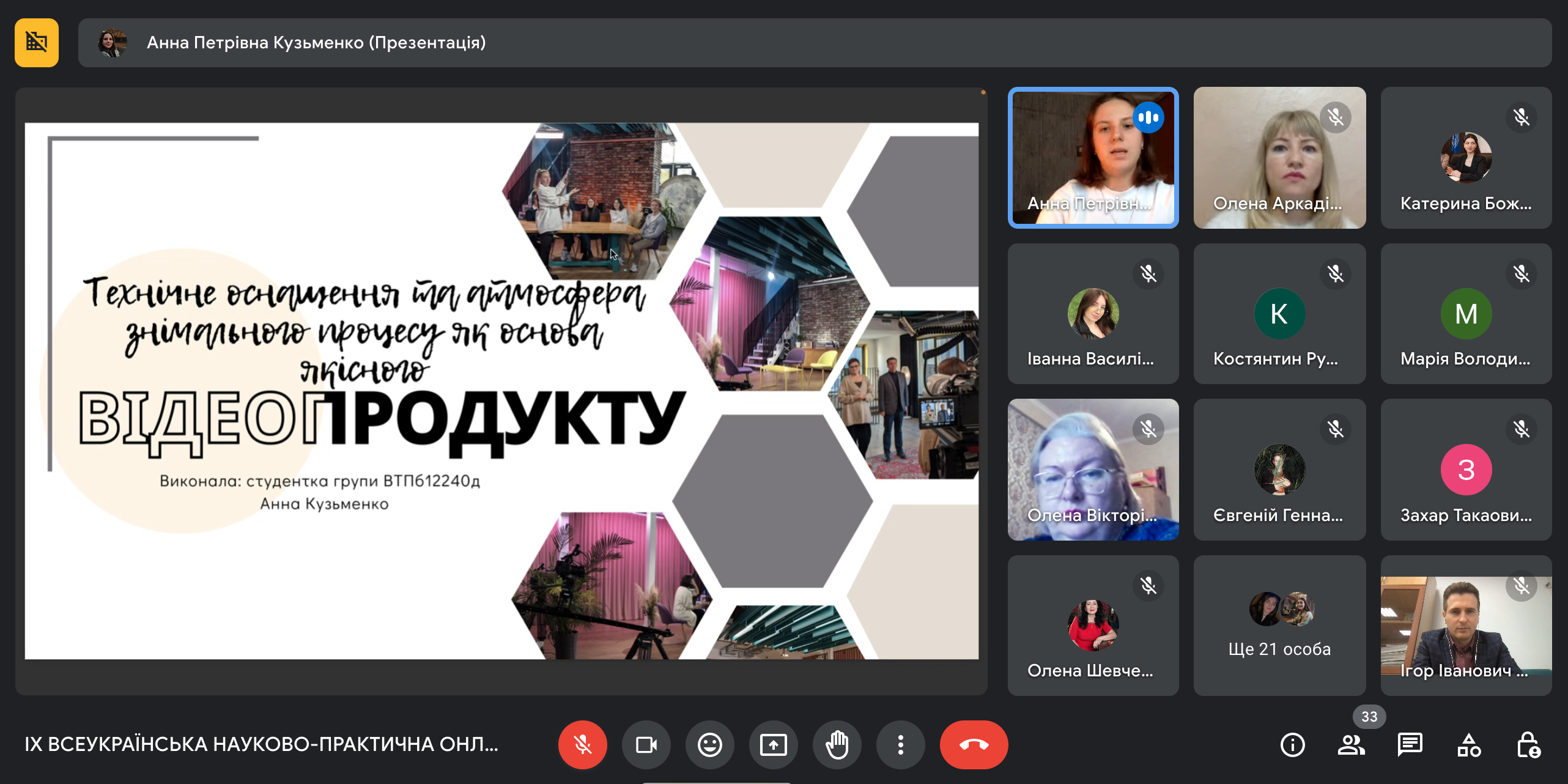Viewport: 1568px width, 784px height.
Task: Unmute the microphone with the red button
Action: tap(582, 744)
